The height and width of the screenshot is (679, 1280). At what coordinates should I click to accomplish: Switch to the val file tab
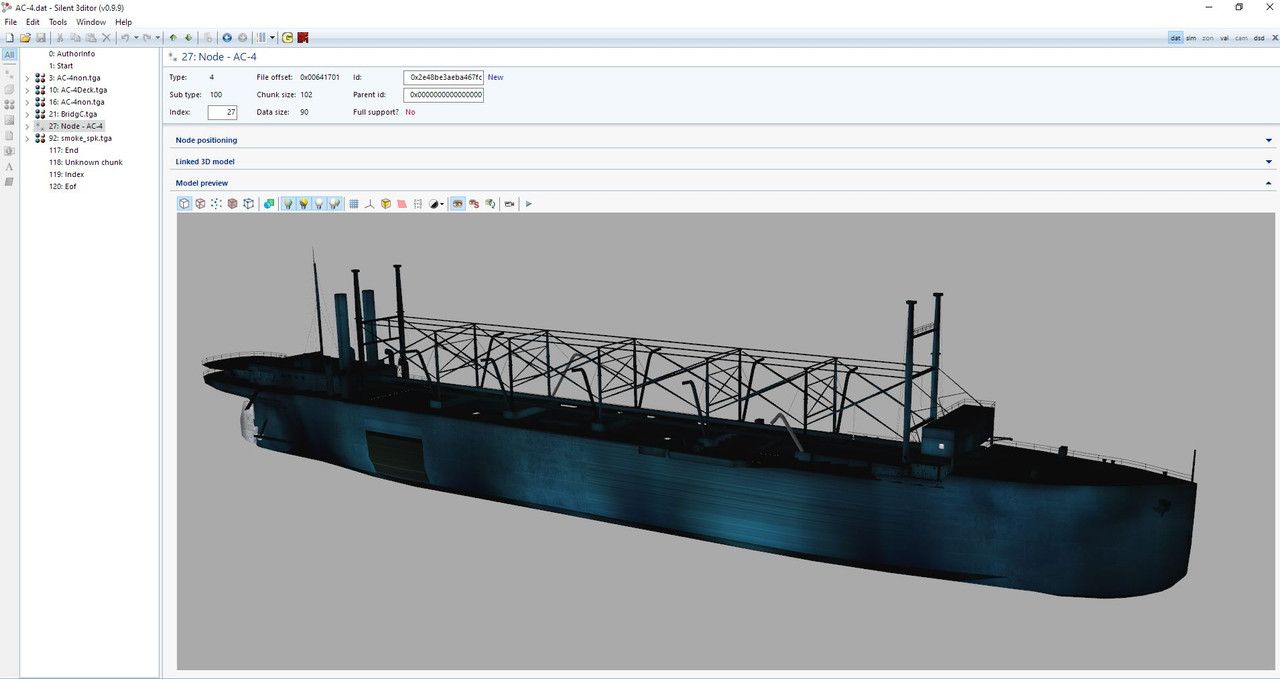(x=1224, y=38)
